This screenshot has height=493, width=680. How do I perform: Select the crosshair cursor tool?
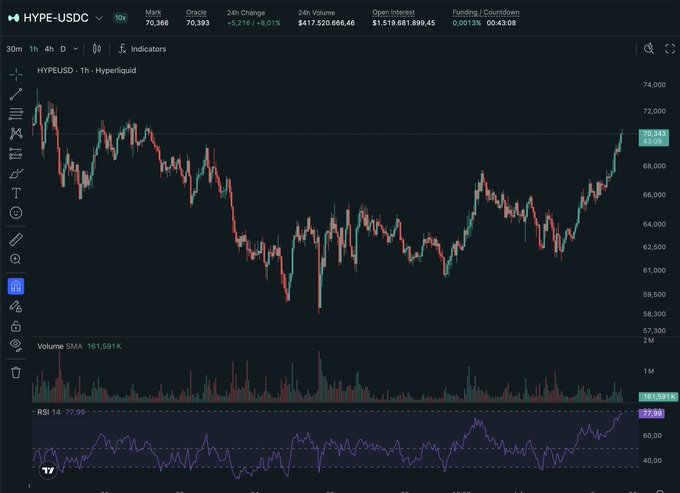[16, 75]
